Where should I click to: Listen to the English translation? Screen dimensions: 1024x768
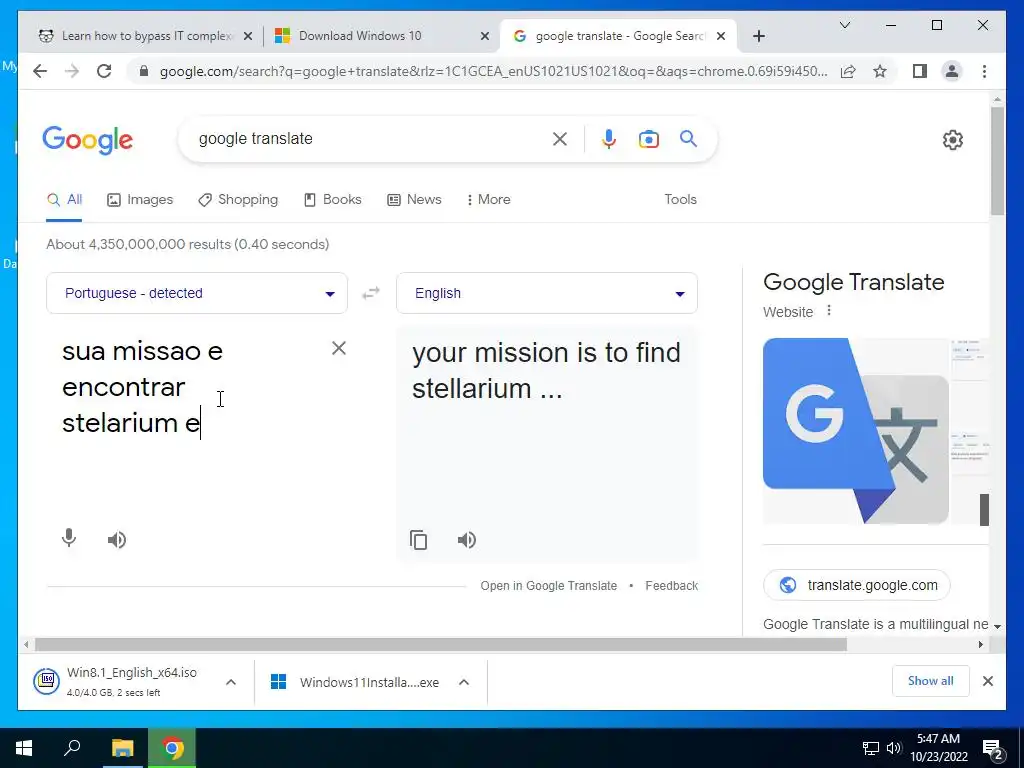[466, 539]
